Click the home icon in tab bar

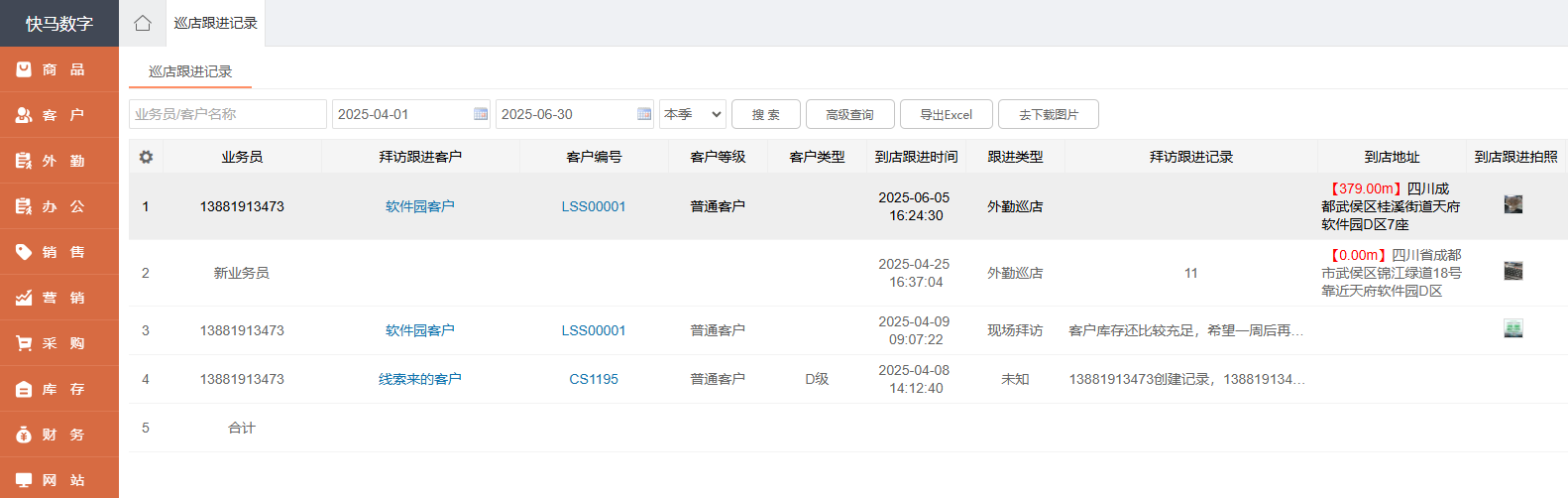click(143, 23)
